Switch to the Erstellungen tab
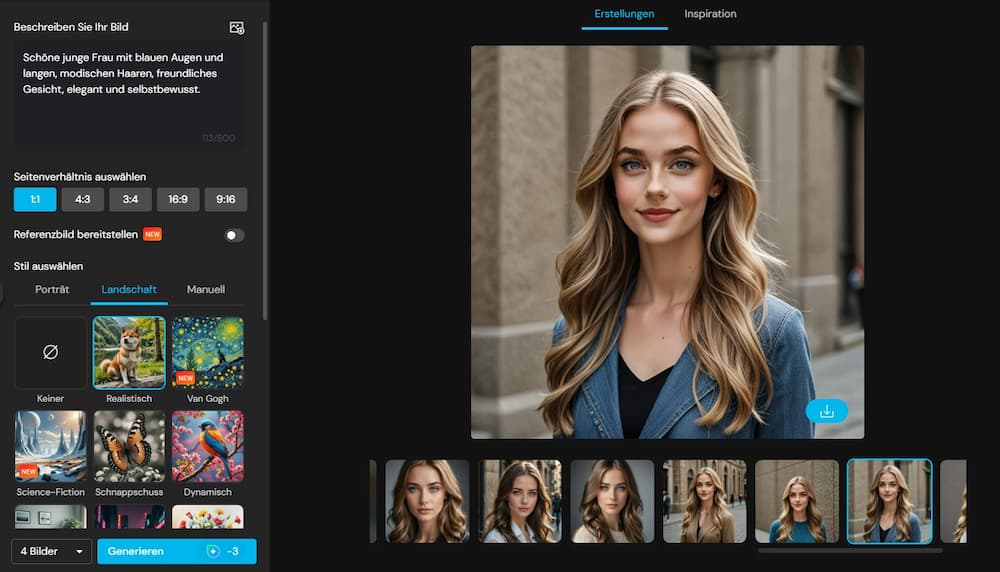Viewport: 1000px width, 572px height. (x=624, y=14)
